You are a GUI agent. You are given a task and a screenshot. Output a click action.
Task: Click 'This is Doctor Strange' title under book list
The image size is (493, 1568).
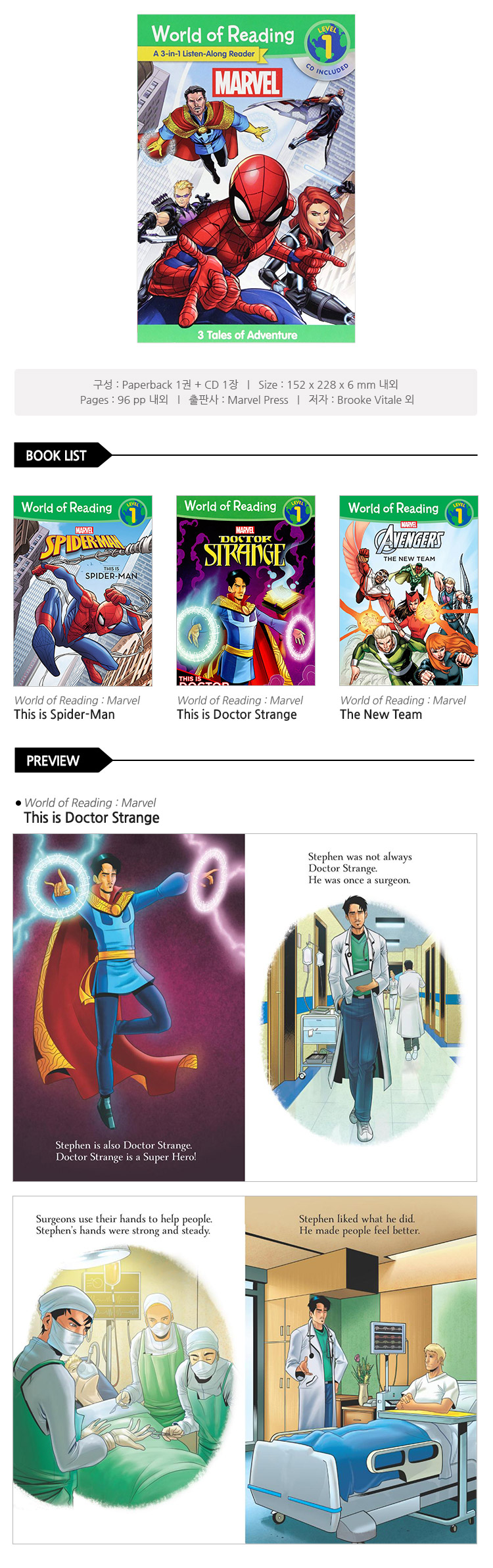point(237,714)
